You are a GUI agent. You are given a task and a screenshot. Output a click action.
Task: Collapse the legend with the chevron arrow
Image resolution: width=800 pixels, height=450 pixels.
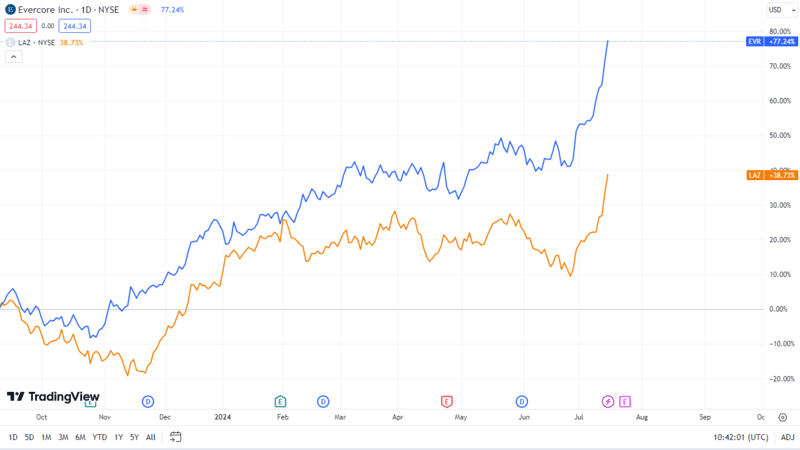[14, 57]
